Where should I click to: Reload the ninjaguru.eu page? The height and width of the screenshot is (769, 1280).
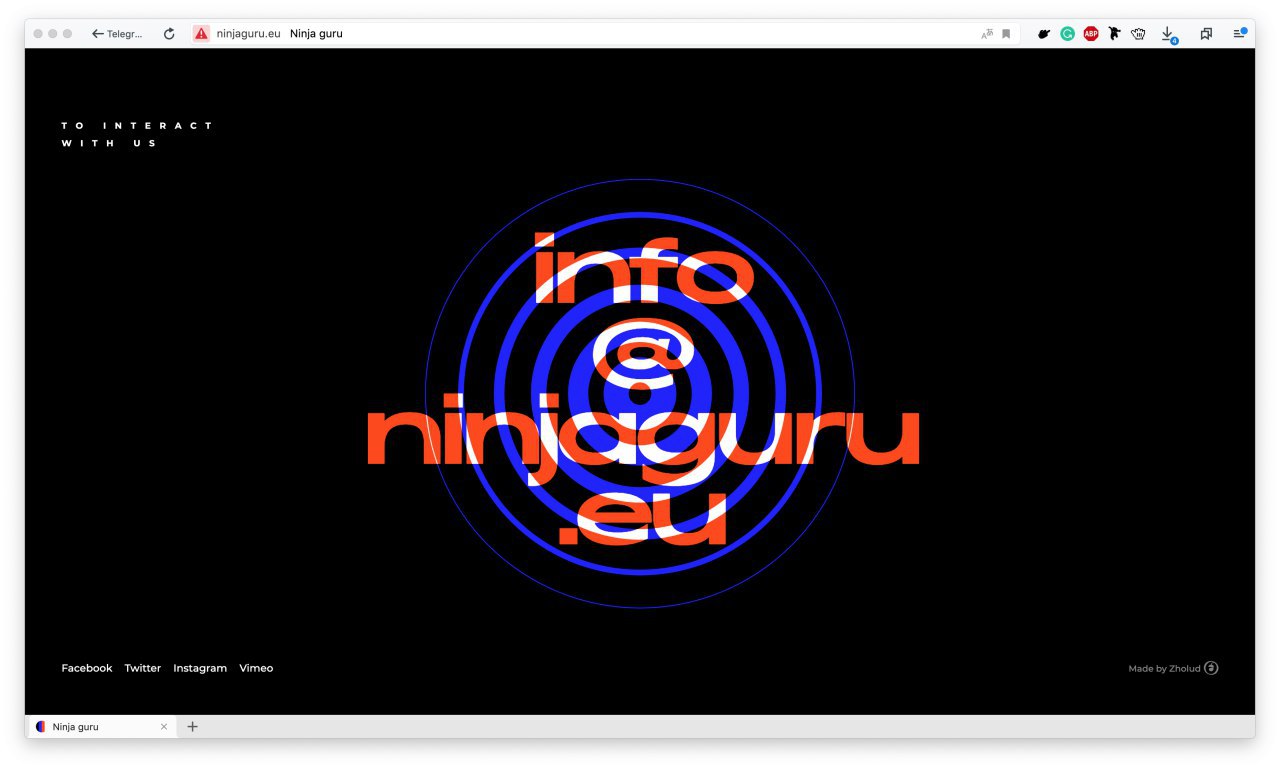pyautogui.click(x=169, y=34)
